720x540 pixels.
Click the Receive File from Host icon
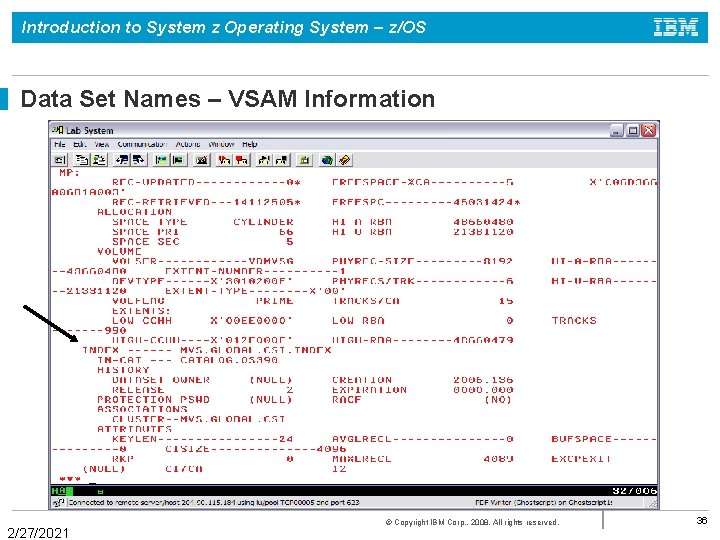(139, 160)
